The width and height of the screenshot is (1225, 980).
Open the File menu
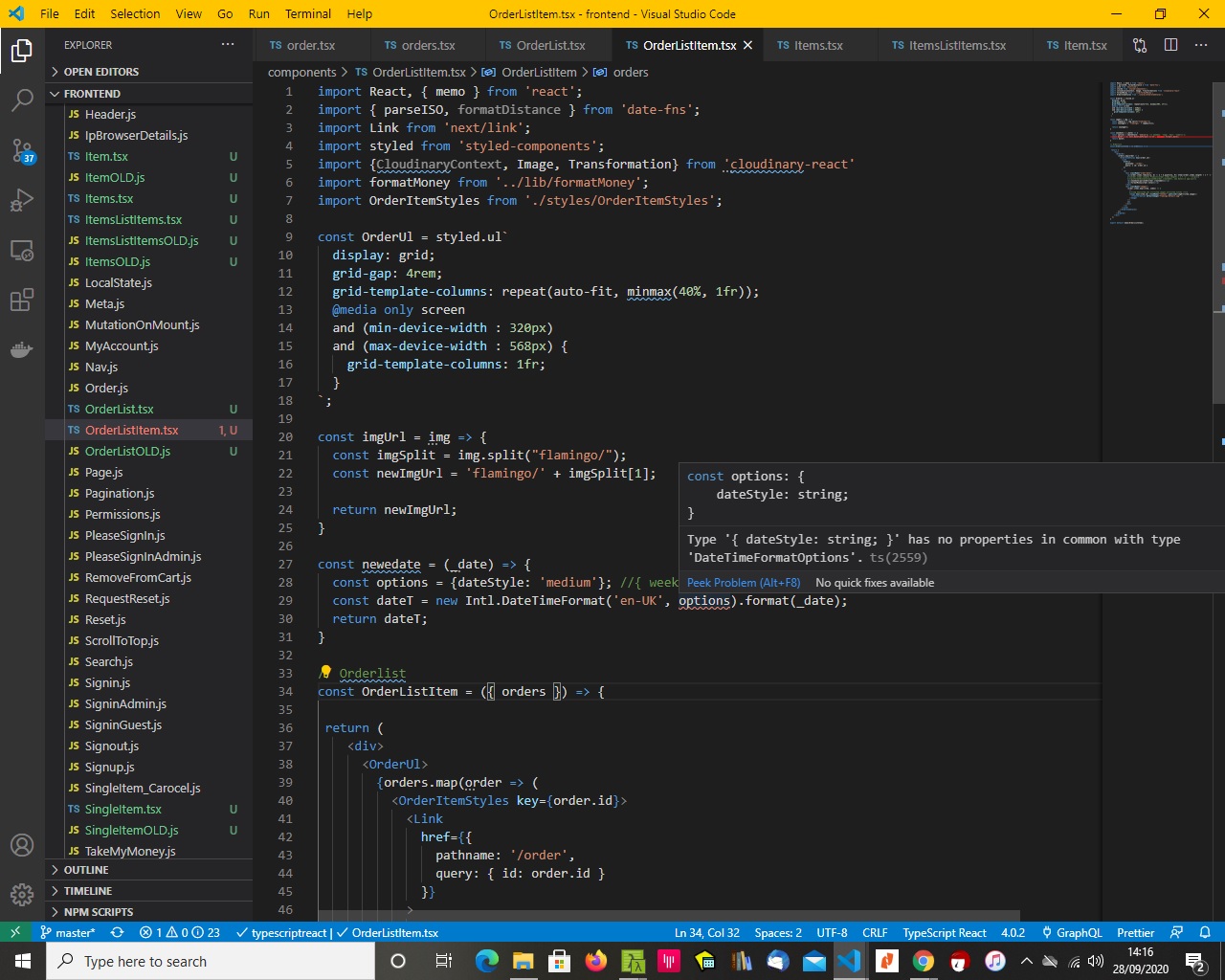coord(50,13)
